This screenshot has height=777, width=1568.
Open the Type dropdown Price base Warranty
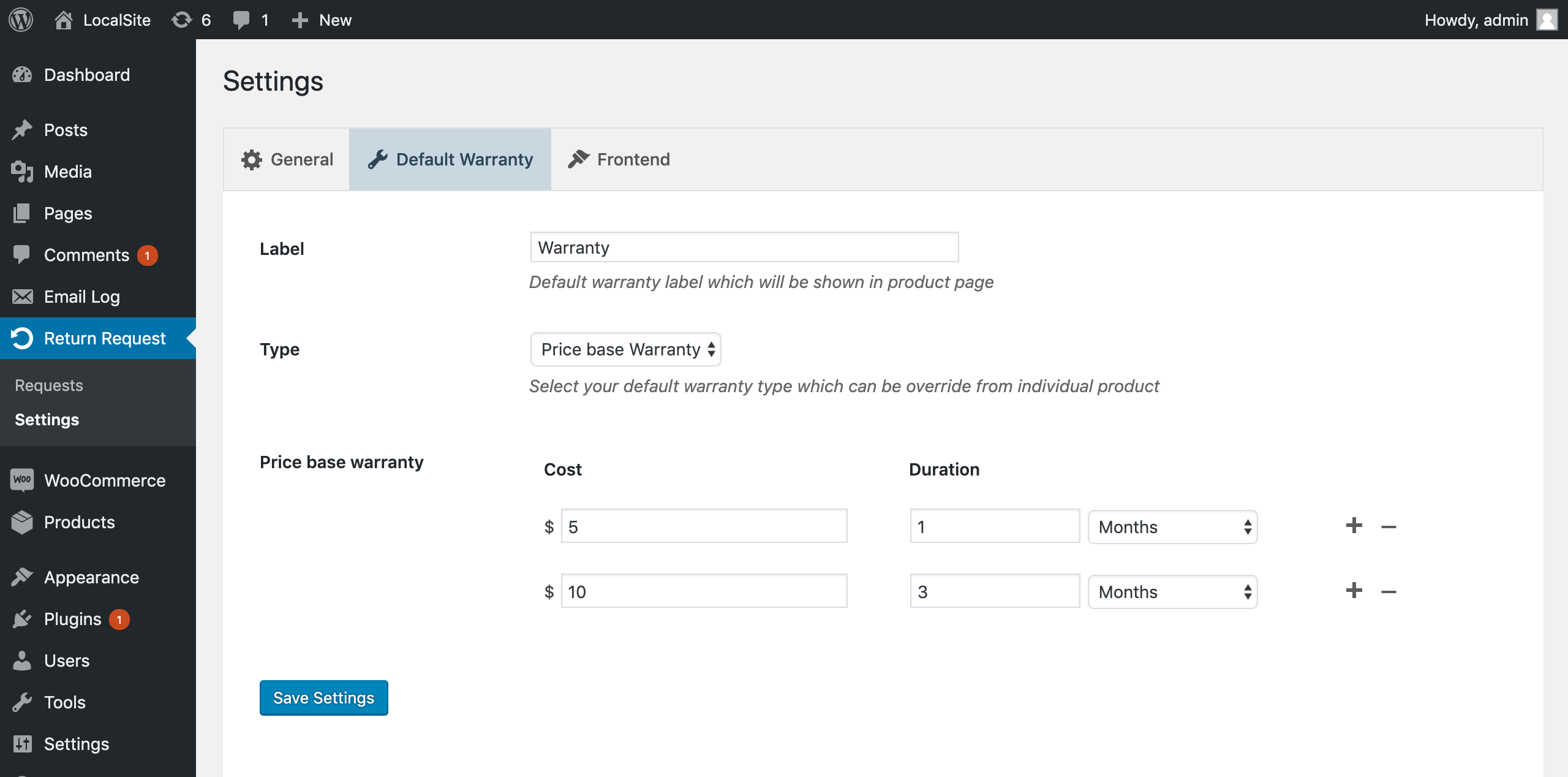coord(625,349)
